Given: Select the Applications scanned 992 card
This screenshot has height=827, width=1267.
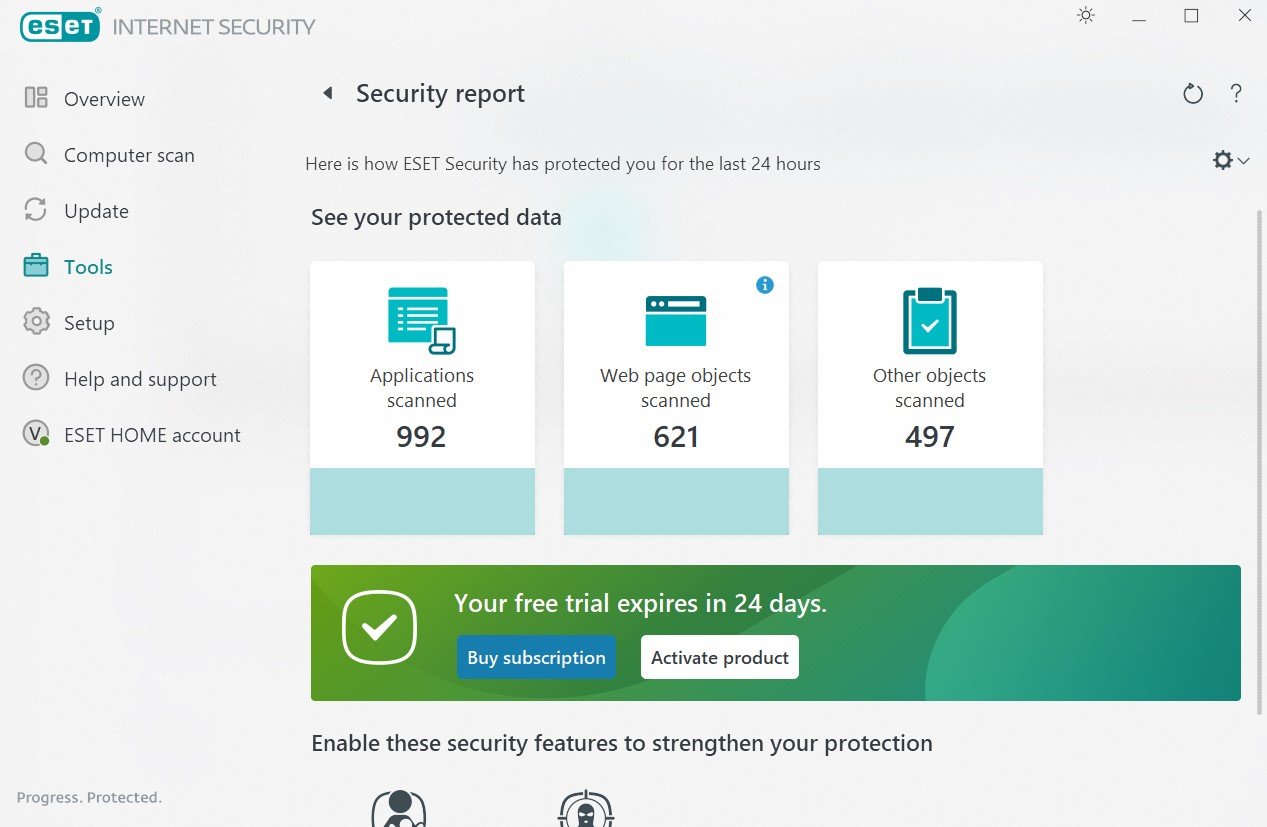Looking at the screenshot, I should (x=422, y=398).
